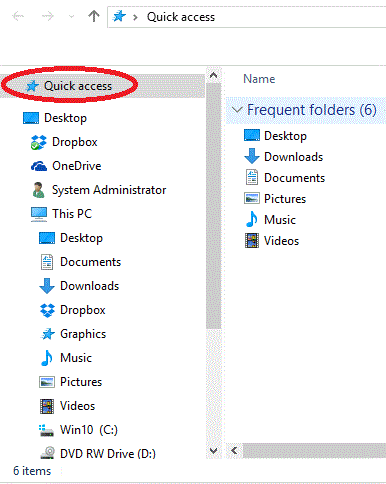Collapse the Frequent folders group chevron
The width and height of the screenshot is (386, 484).
(237, 110)
